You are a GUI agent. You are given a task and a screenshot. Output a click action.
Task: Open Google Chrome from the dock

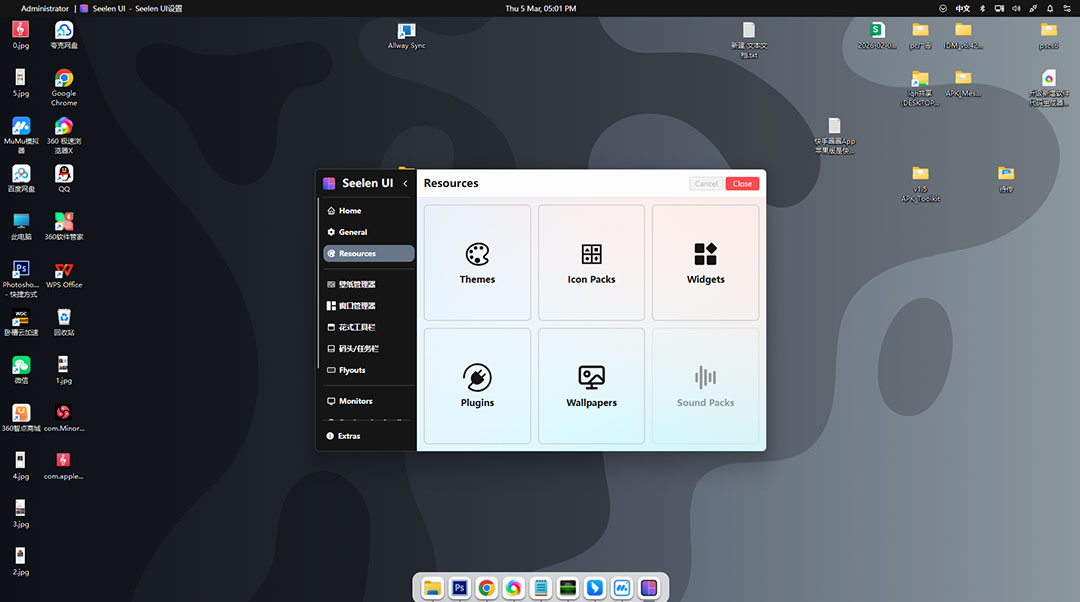point(486,588)
